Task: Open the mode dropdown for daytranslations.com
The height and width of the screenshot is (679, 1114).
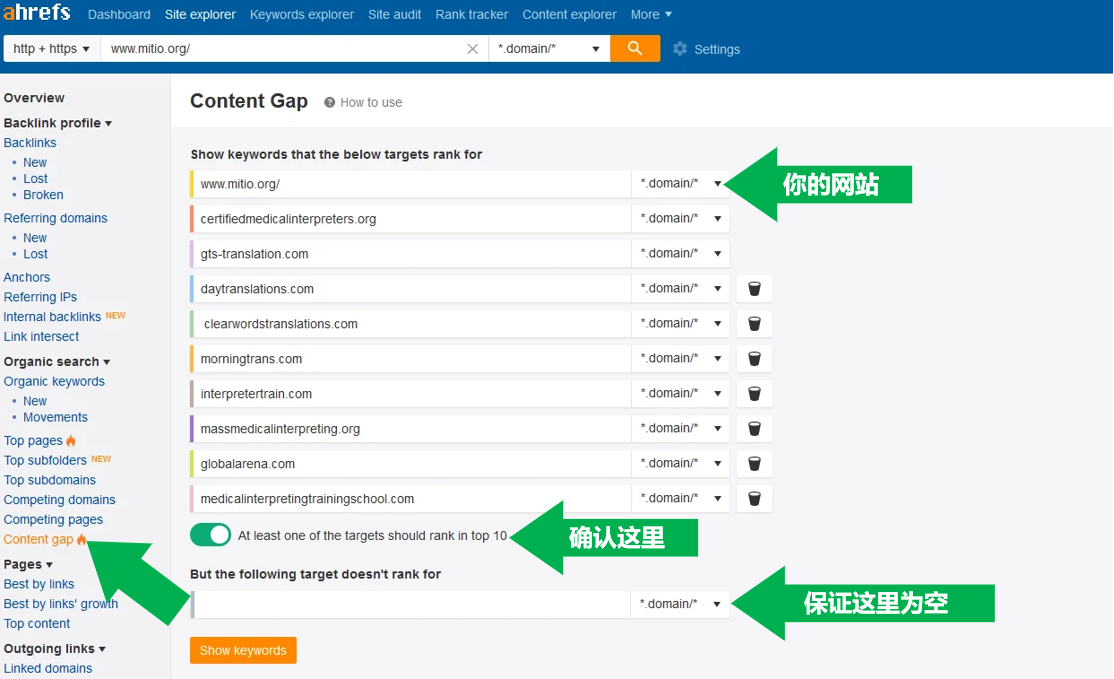Action: (x=680, y=288)
